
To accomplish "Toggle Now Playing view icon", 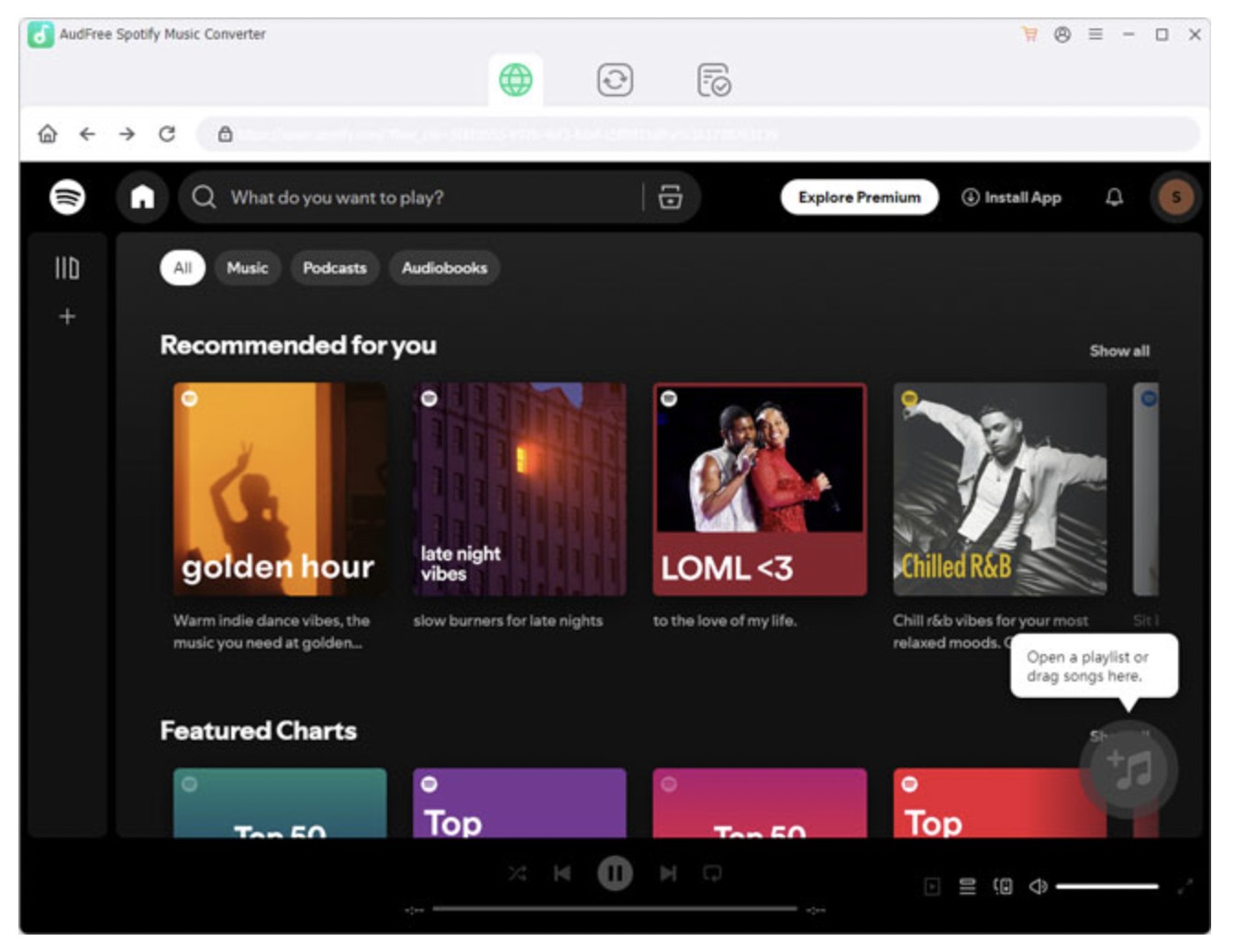I will pyautogui.click(x=932, y=887).
